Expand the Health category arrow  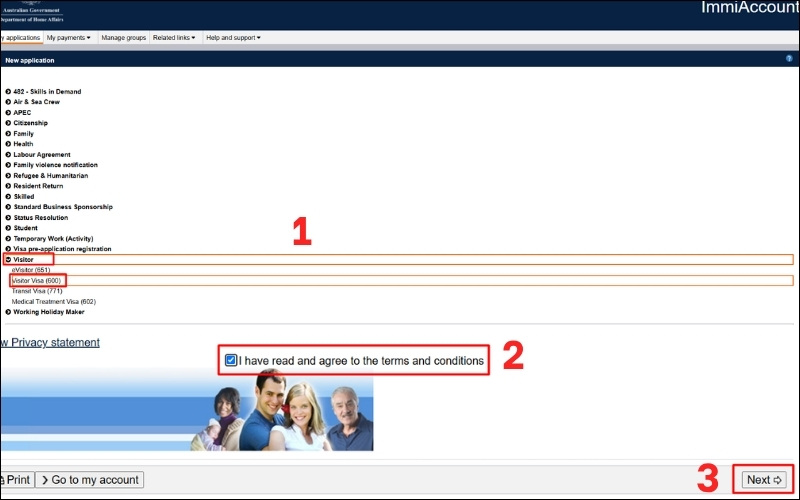8,144
